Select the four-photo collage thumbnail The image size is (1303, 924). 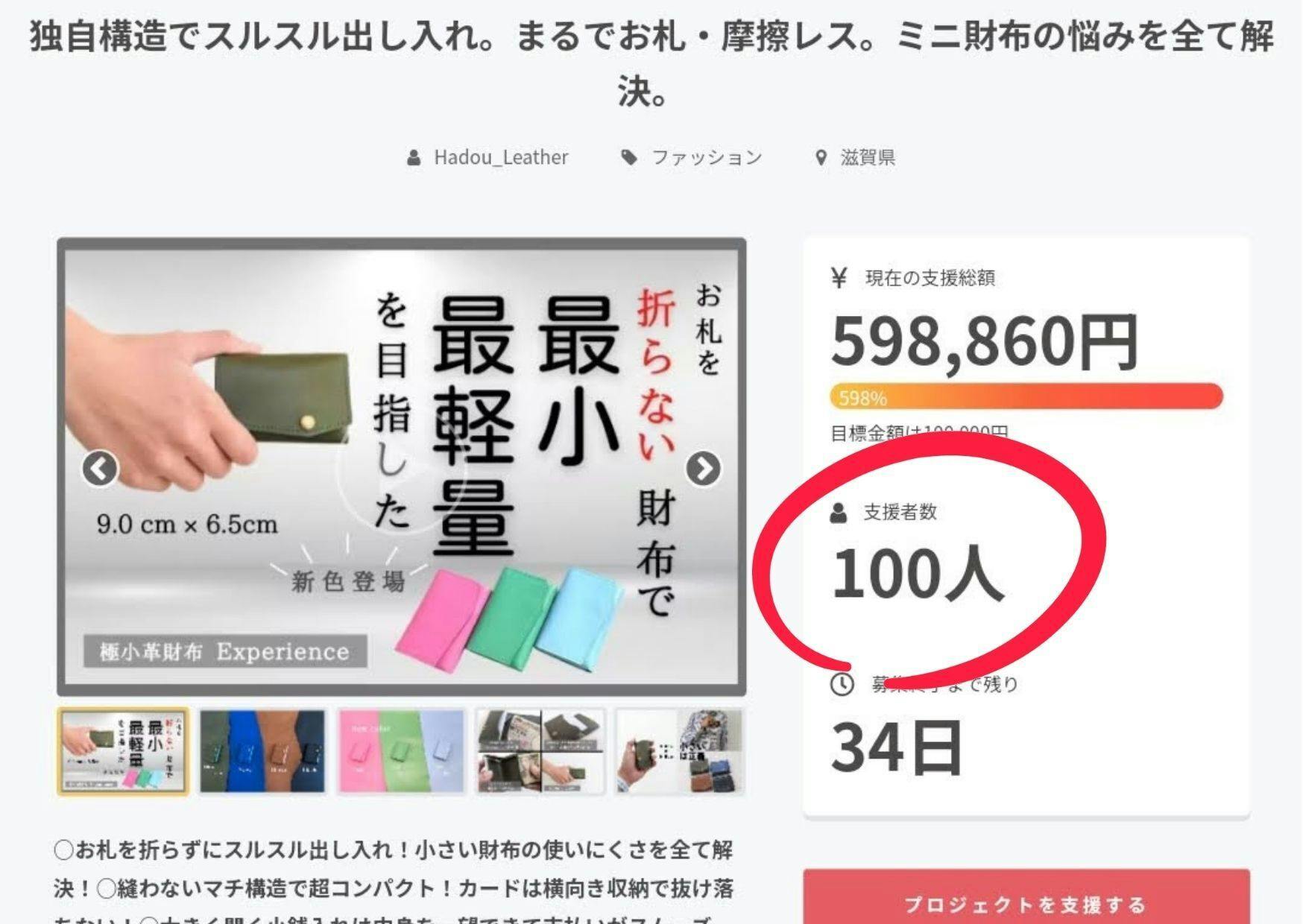pos(540,752)
